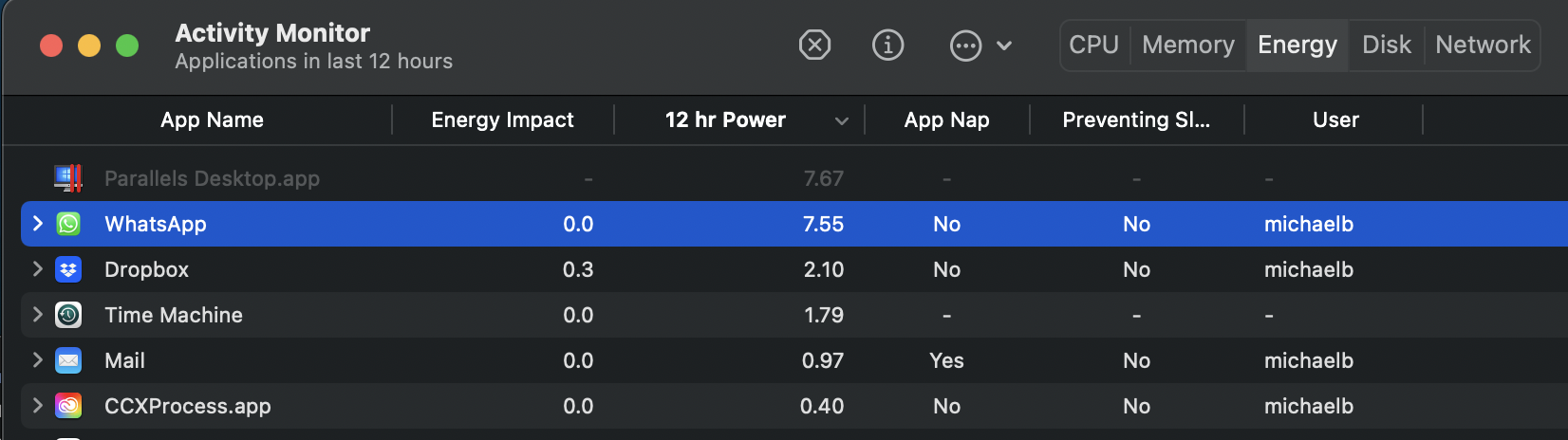This screenshot has width=1568, height=440.
Task: Switch to the Network tab
Action: pyautogui.click(x=1483, y=45)
